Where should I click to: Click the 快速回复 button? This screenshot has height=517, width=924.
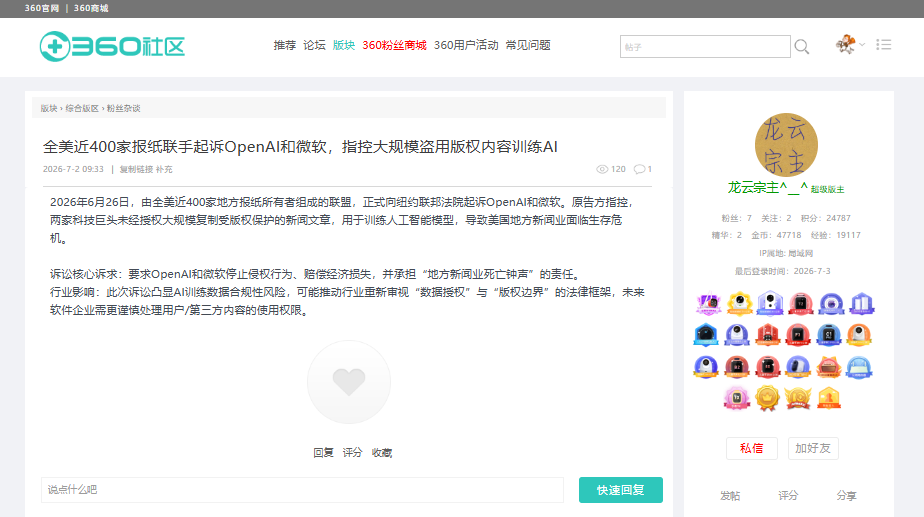(x=621, y=490)
